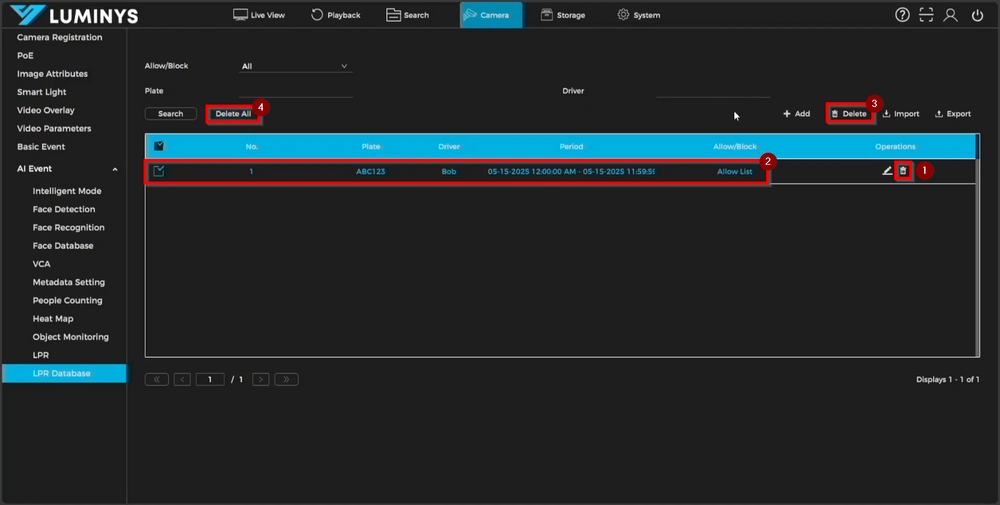The height and width of the screenshot is (505, 1000).
Task: Uncheck the checkbox for Bob's plate row
Action: coord(159,171)
